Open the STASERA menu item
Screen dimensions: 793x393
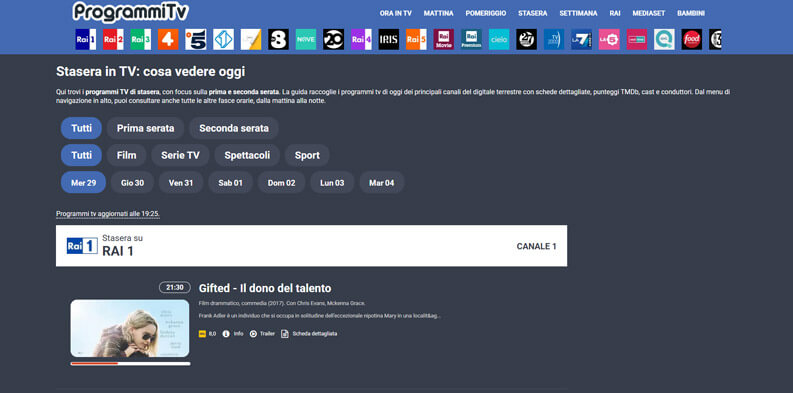(x=533, y=14)
